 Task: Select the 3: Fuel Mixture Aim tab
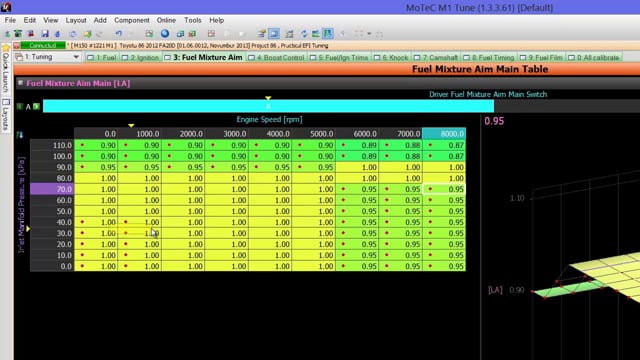[204, 58]
